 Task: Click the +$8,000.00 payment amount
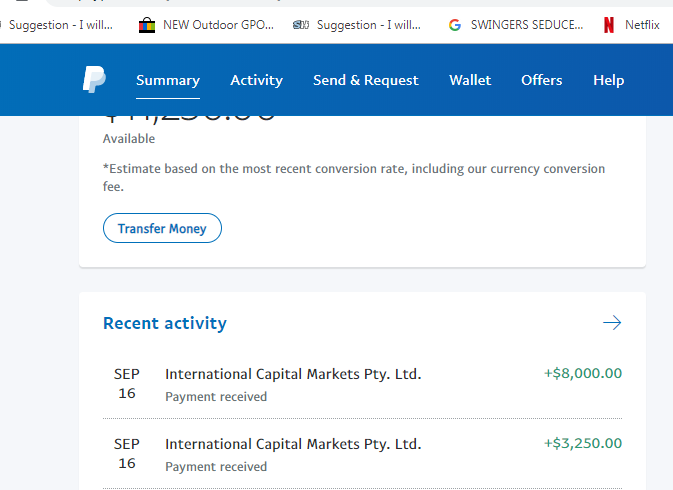[583, 374]
